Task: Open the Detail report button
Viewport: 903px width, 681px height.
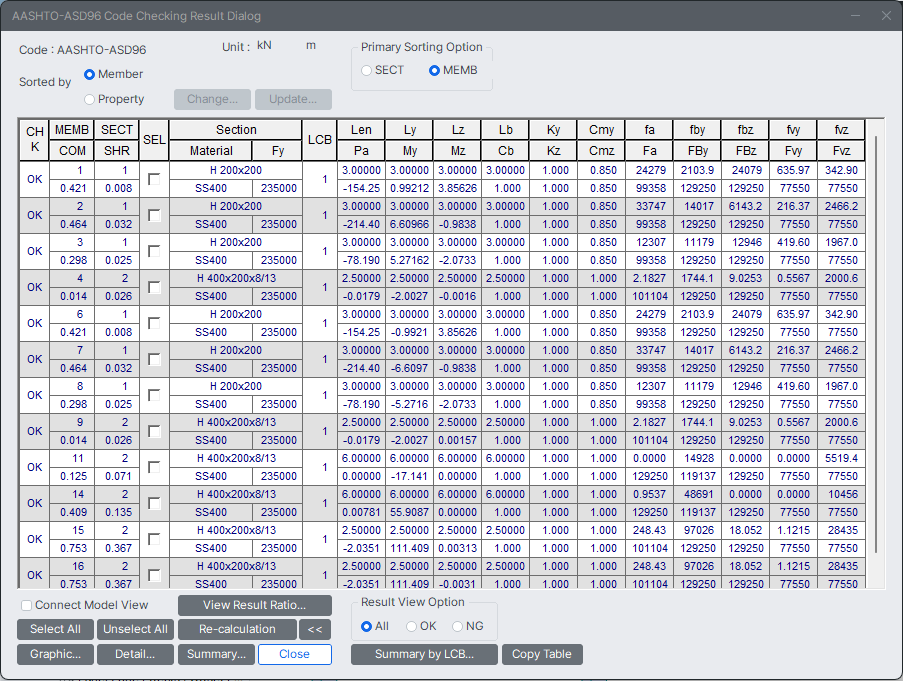Action: tap(135, 654)
